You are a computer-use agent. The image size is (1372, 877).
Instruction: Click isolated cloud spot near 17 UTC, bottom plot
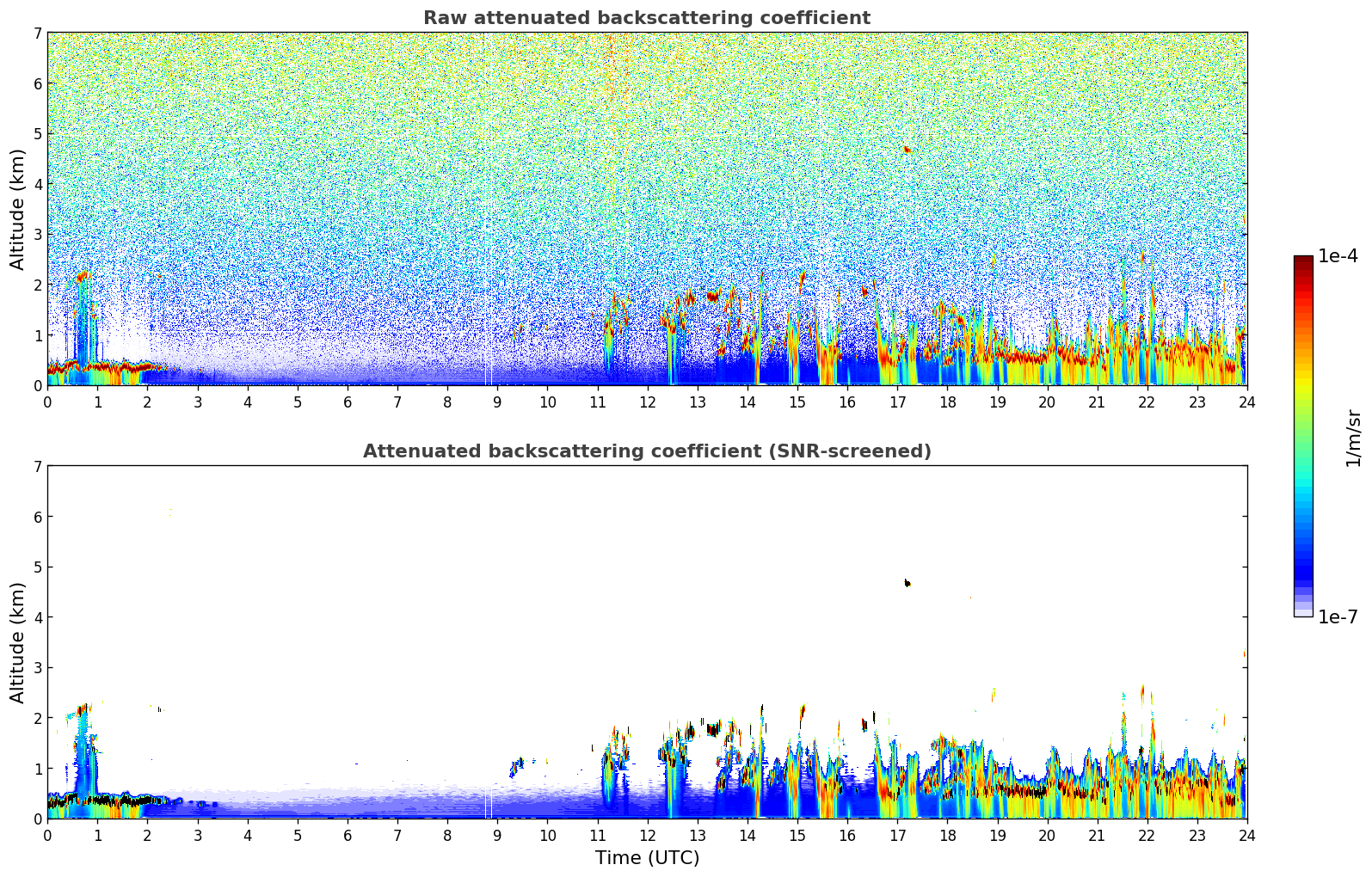coord(907,583)
